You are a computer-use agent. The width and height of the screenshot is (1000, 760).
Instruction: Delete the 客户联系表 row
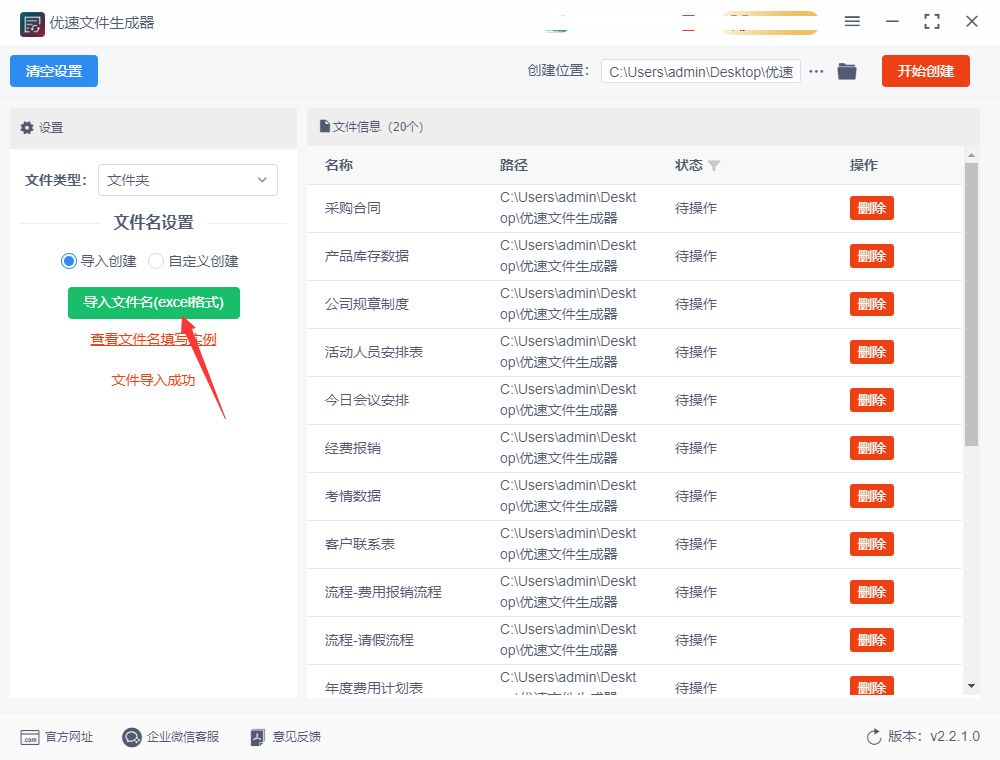871,544
